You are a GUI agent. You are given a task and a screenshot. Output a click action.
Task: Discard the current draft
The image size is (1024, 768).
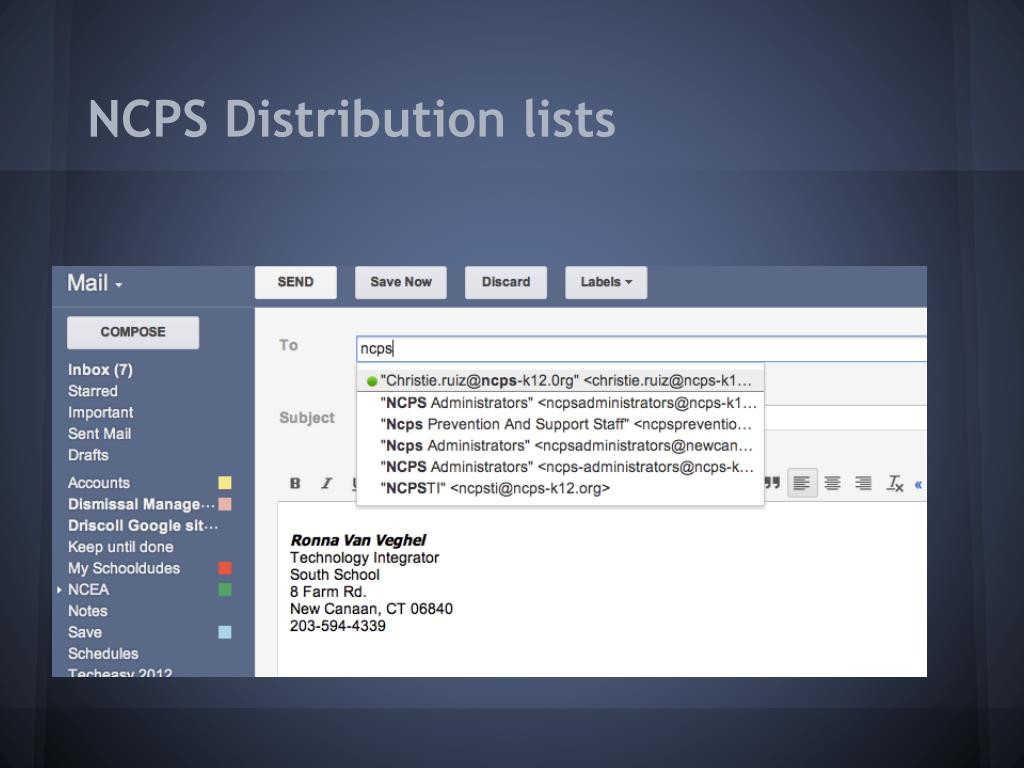(x=506, y=282)
